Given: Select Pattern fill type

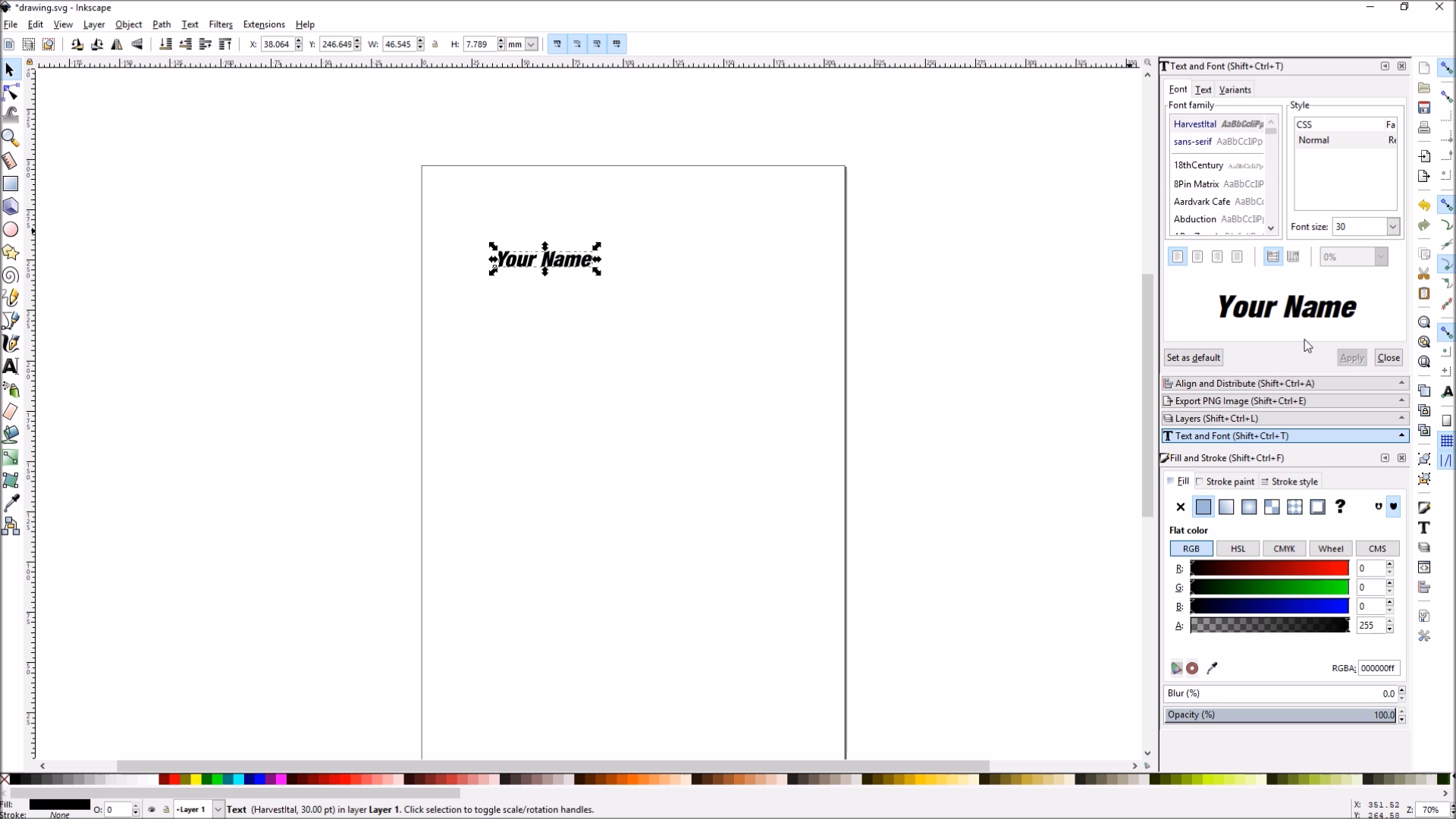Looking at the screenshot, I should 1295,507.
